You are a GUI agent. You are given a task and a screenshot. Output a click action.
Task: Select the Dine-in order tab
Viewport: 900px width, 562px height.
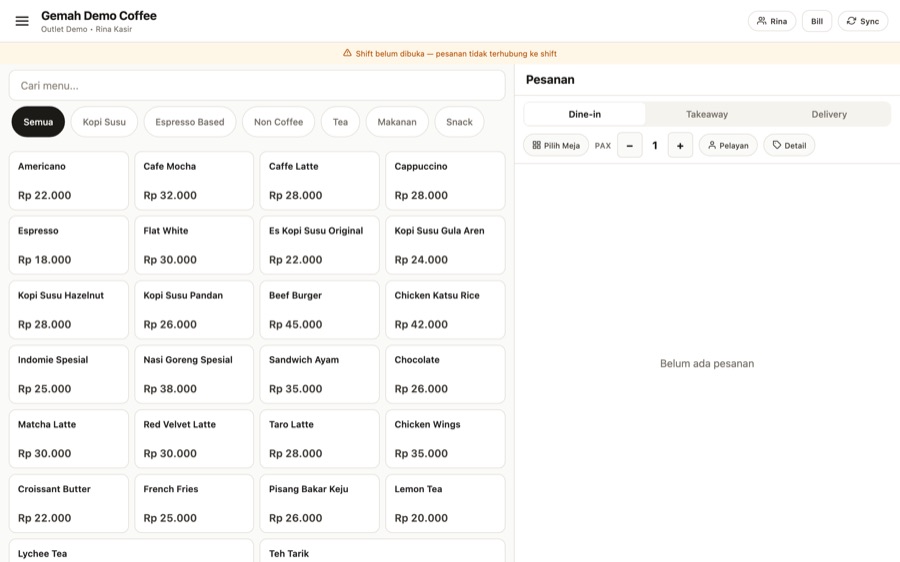[x=584, y=114]
